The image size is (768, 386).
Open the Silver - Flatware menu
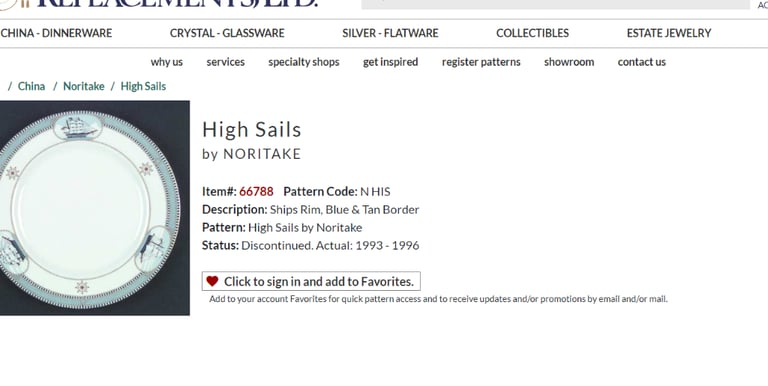pyautogui.click(x=390, y=33)
